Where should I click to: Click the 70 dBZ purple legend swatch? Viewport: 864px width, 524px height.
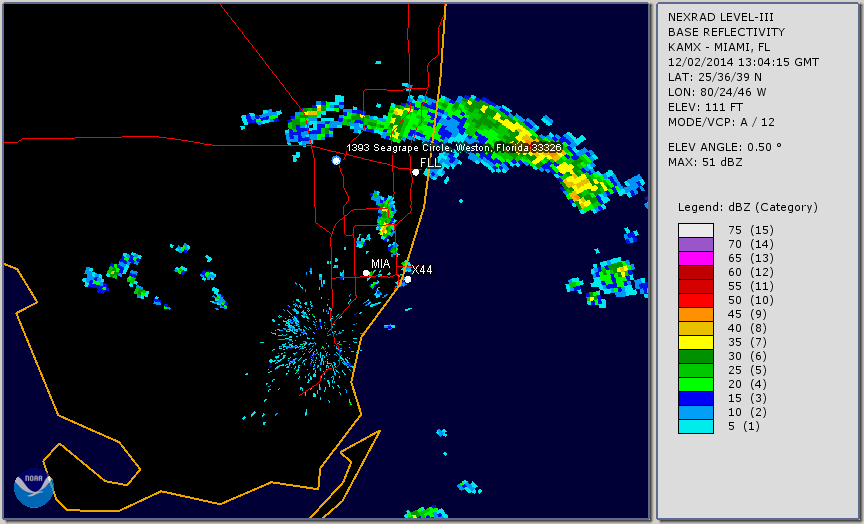coord(696,244)
